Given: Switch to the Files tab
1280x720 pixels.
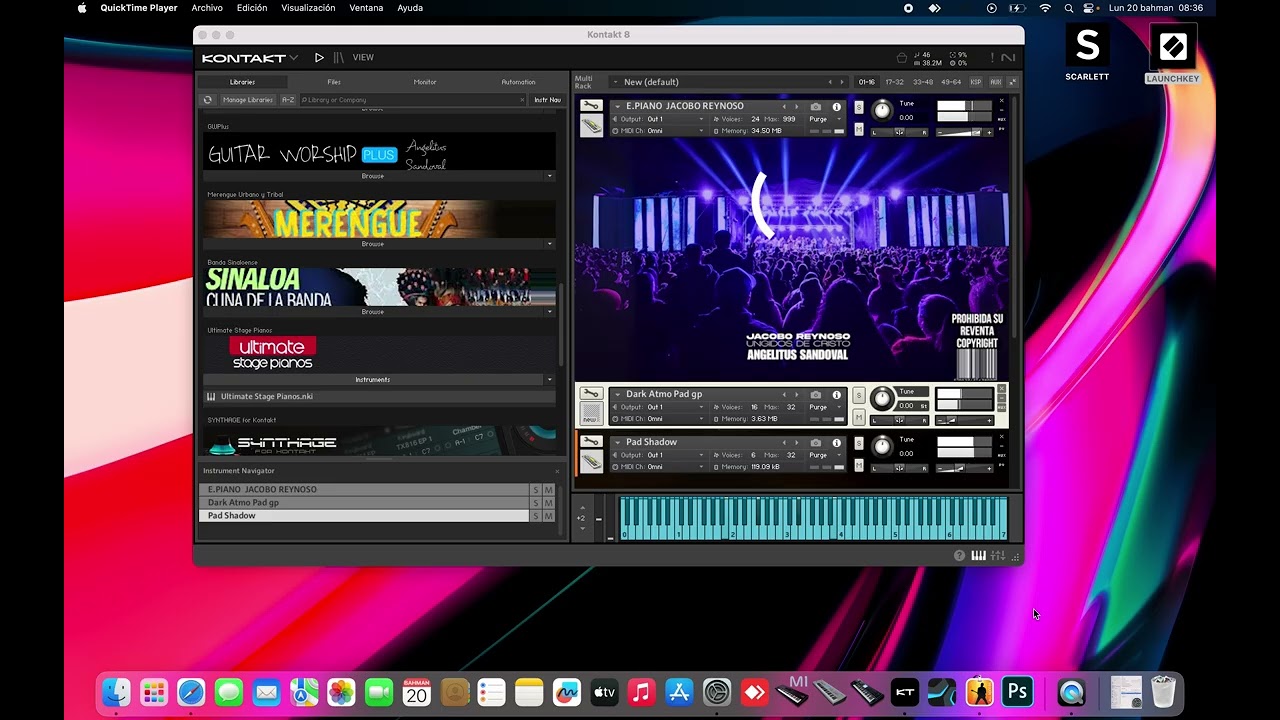Looking at the screenshot, I should pos(334,82).
